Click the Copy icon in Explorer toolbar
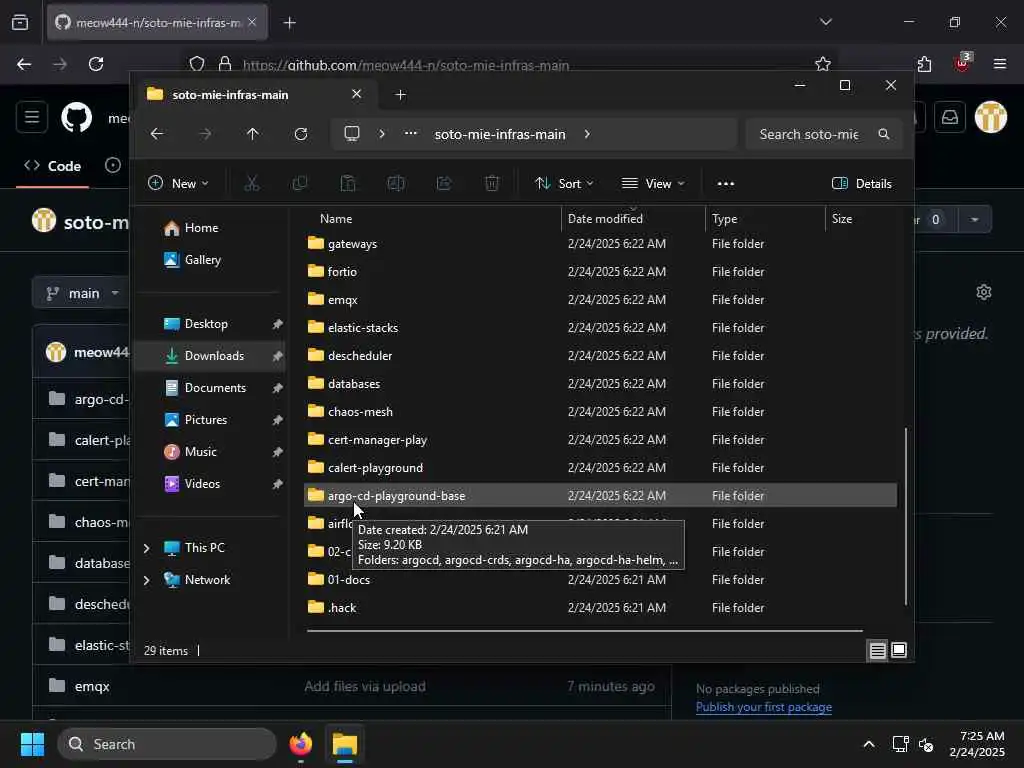The image size is (1024, 768). pos(300,184)
